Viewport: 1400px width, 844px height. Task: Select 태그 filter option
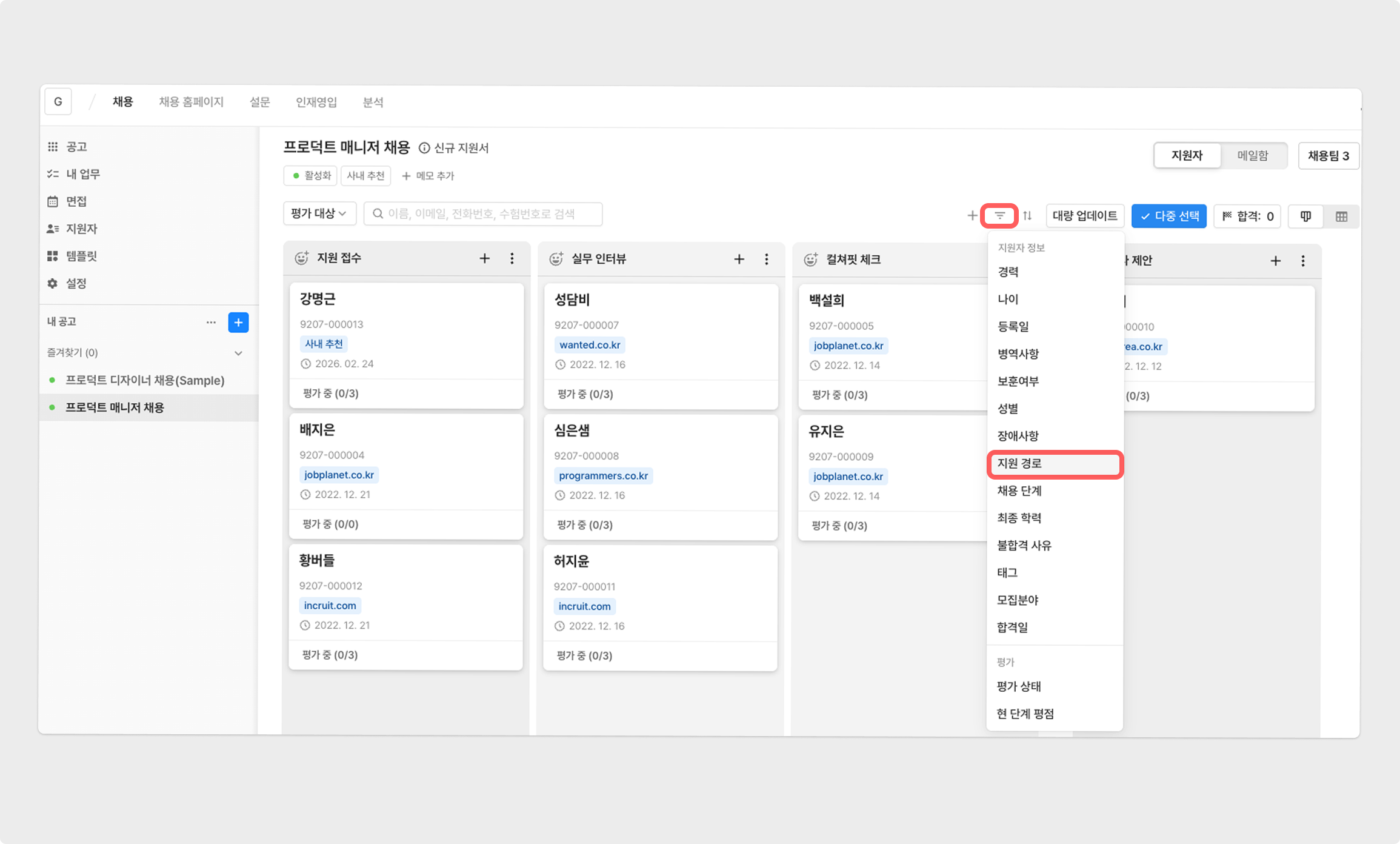1055,572
